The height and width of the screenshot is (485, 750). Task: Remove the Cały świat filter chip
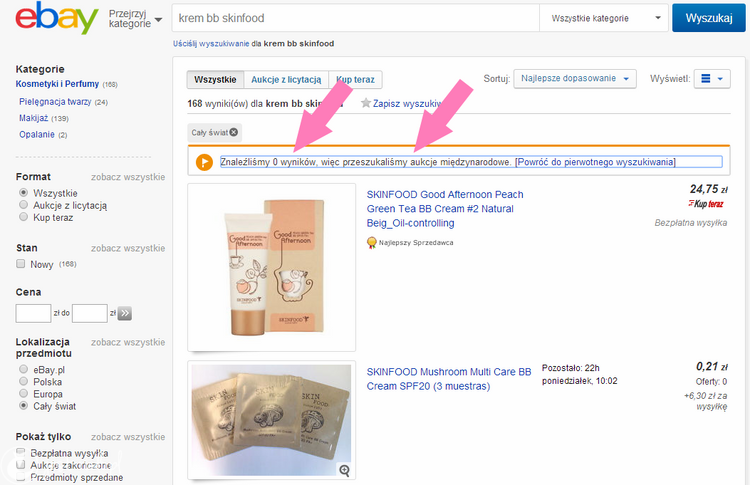(233, 132)
